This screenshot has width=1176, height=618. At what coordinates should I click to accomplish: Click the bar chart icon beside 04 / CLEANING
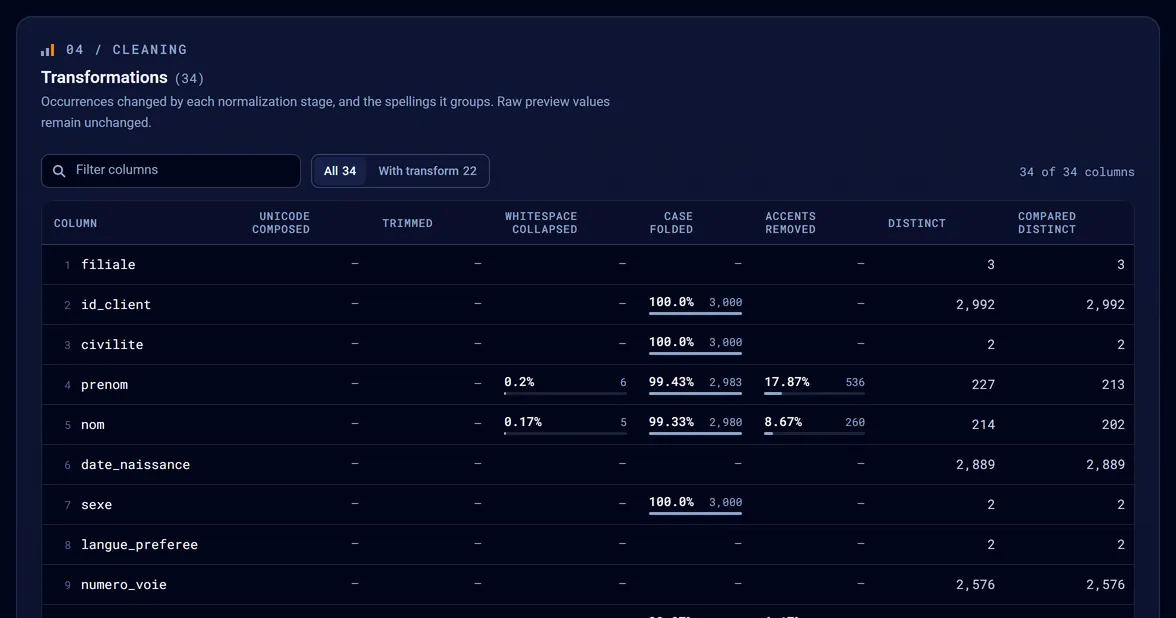pyautogui.click(x=47, y=50)
